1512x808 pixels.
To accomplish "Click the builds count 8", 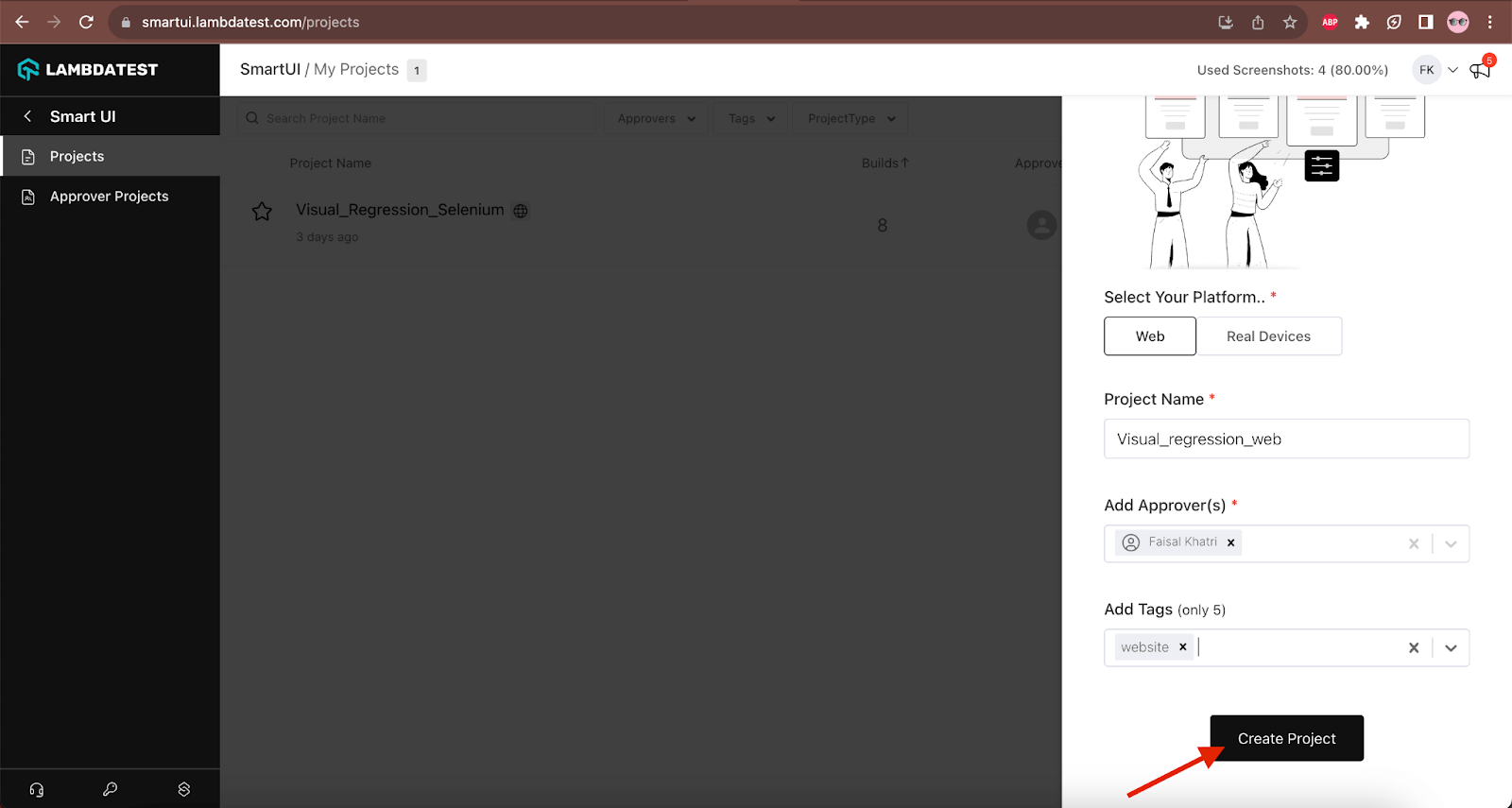I will [x=883, y=225].
